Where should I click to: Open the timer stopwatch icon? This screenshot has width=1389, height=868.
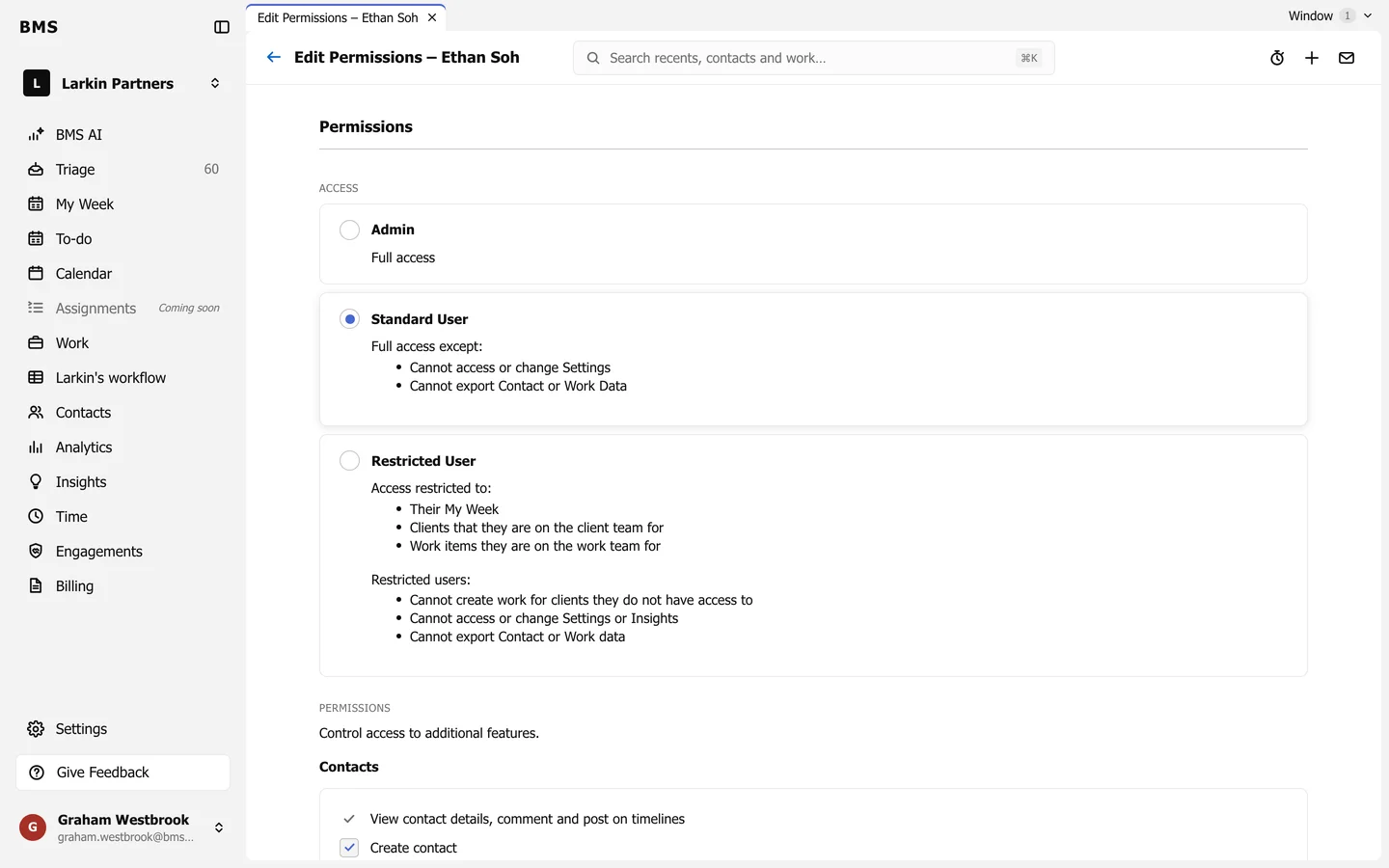[1277, 58]
